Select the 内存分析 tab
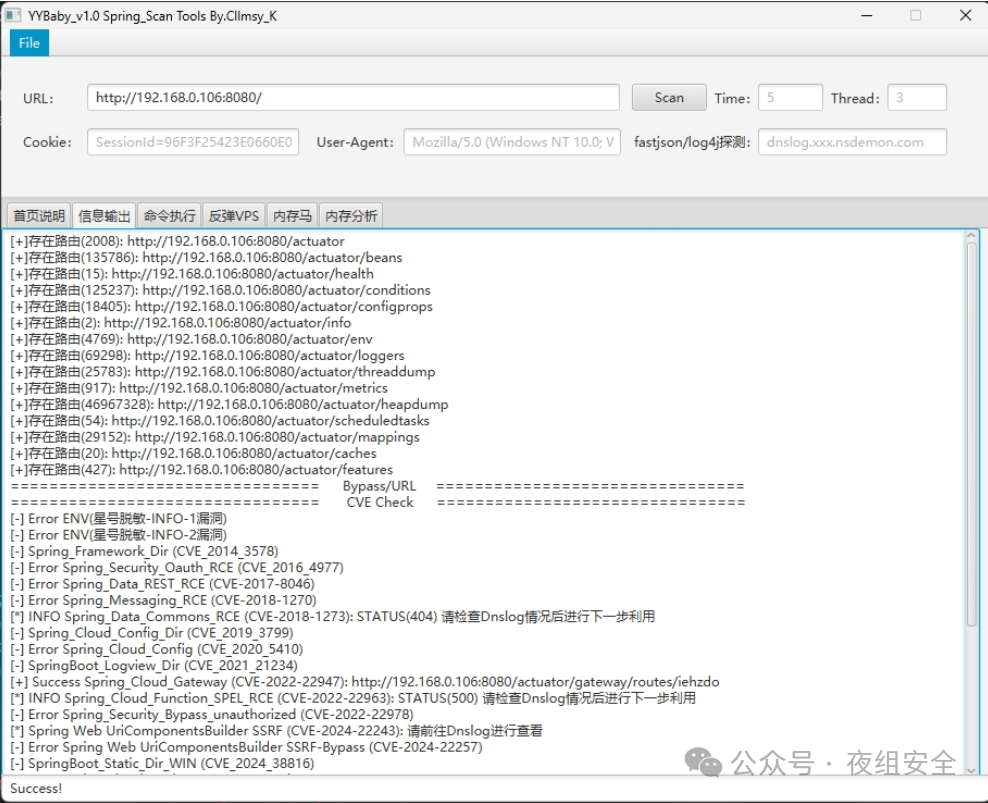This screenshot has height=803, width=988. [x=351, y=216]
